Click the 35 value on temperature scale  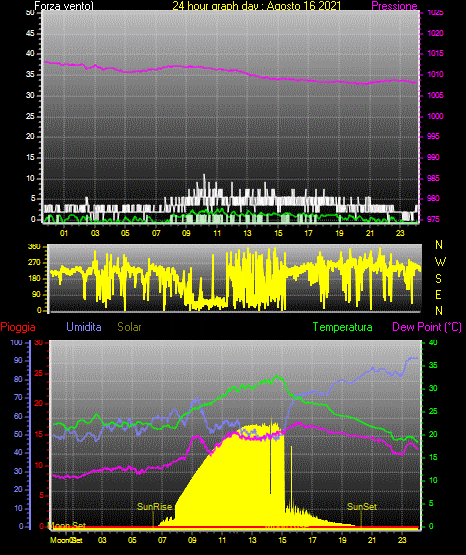[x=433, y=365]
